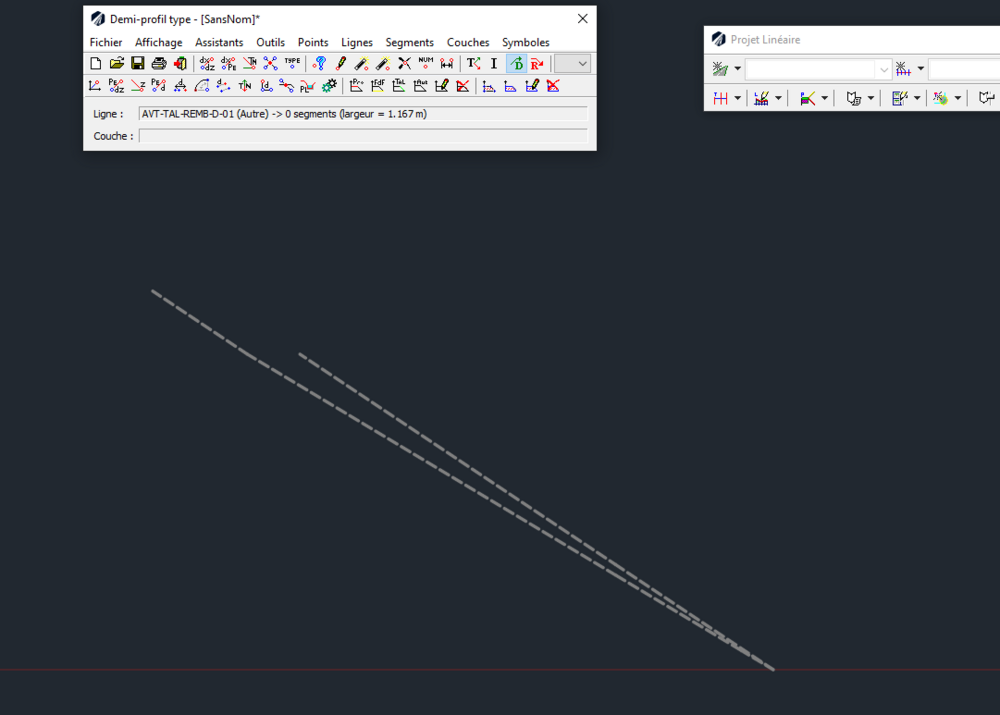Open an existing half-profile file
The image size is (1000, 715).
pos(117,63)
